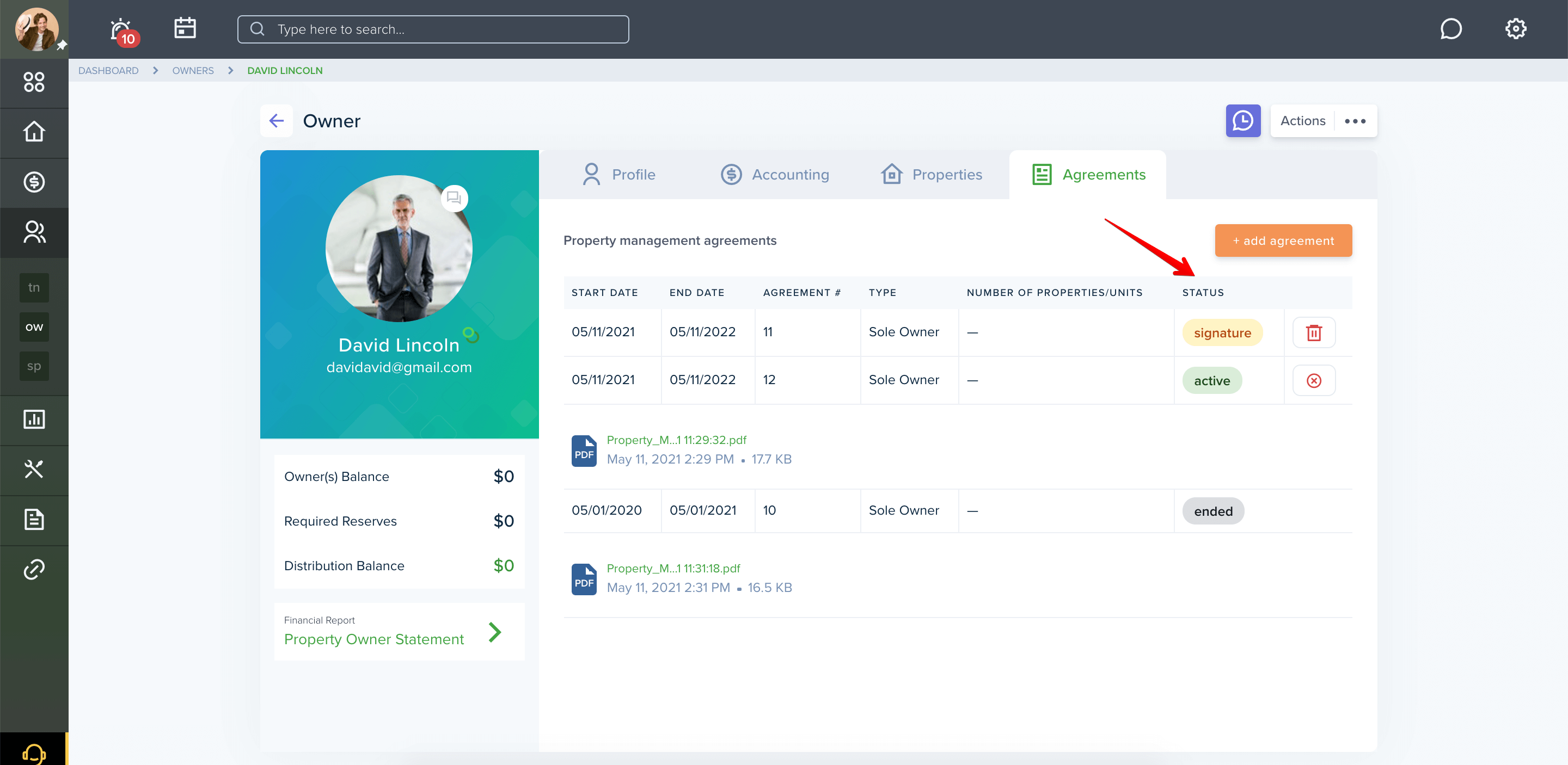Click end date 05/01/2021 cell
1568x765 pixels.
703,510
